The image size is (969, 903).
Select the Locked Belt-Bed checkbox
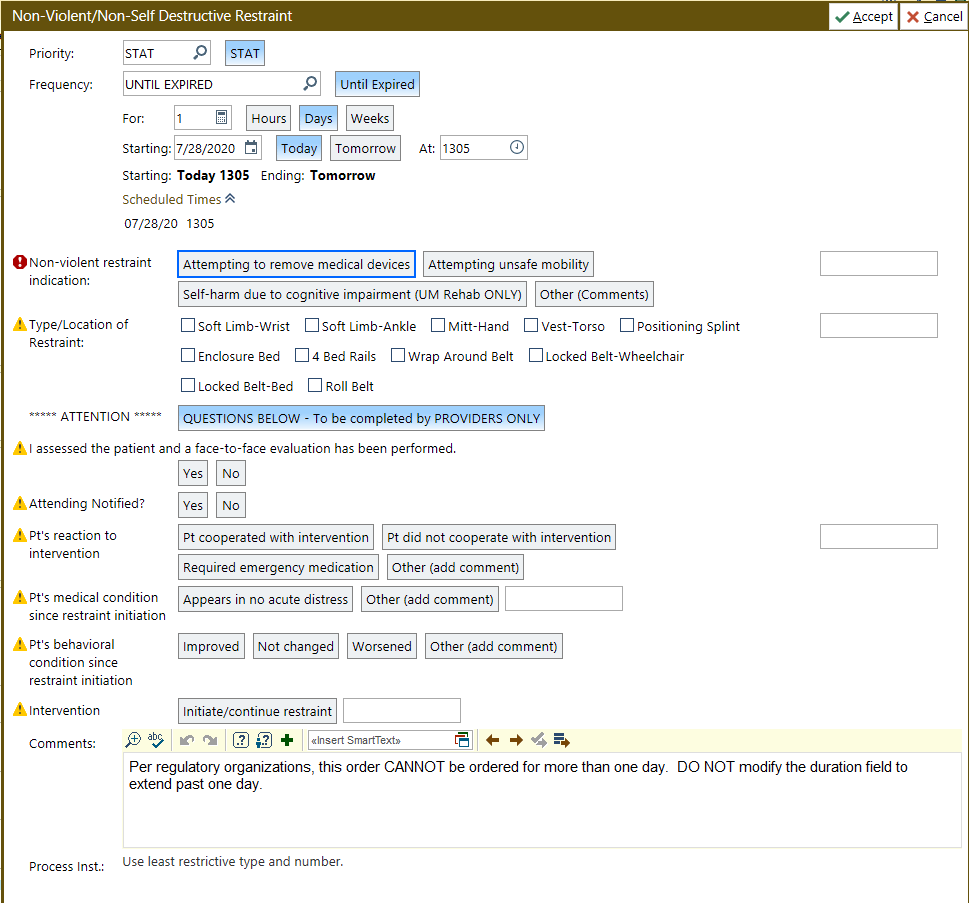(x=188, y=386)
